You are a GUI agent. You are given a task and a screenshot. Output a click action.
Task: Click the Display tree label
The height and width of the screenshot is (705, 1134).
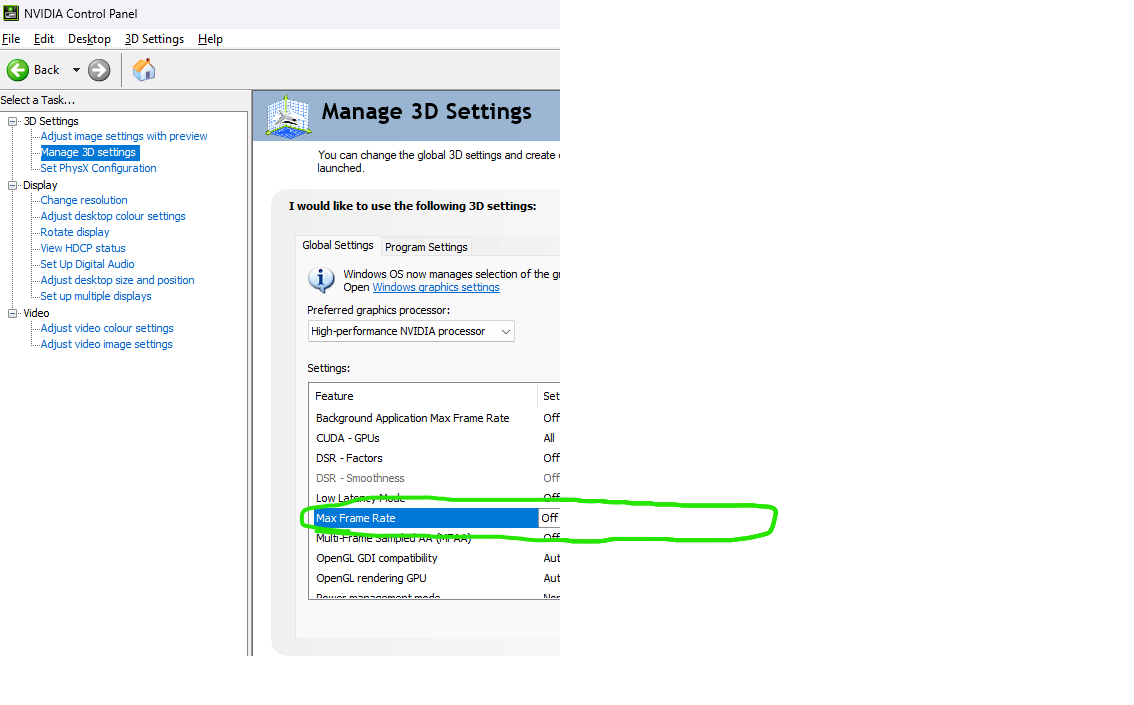(x=40, y=185)
